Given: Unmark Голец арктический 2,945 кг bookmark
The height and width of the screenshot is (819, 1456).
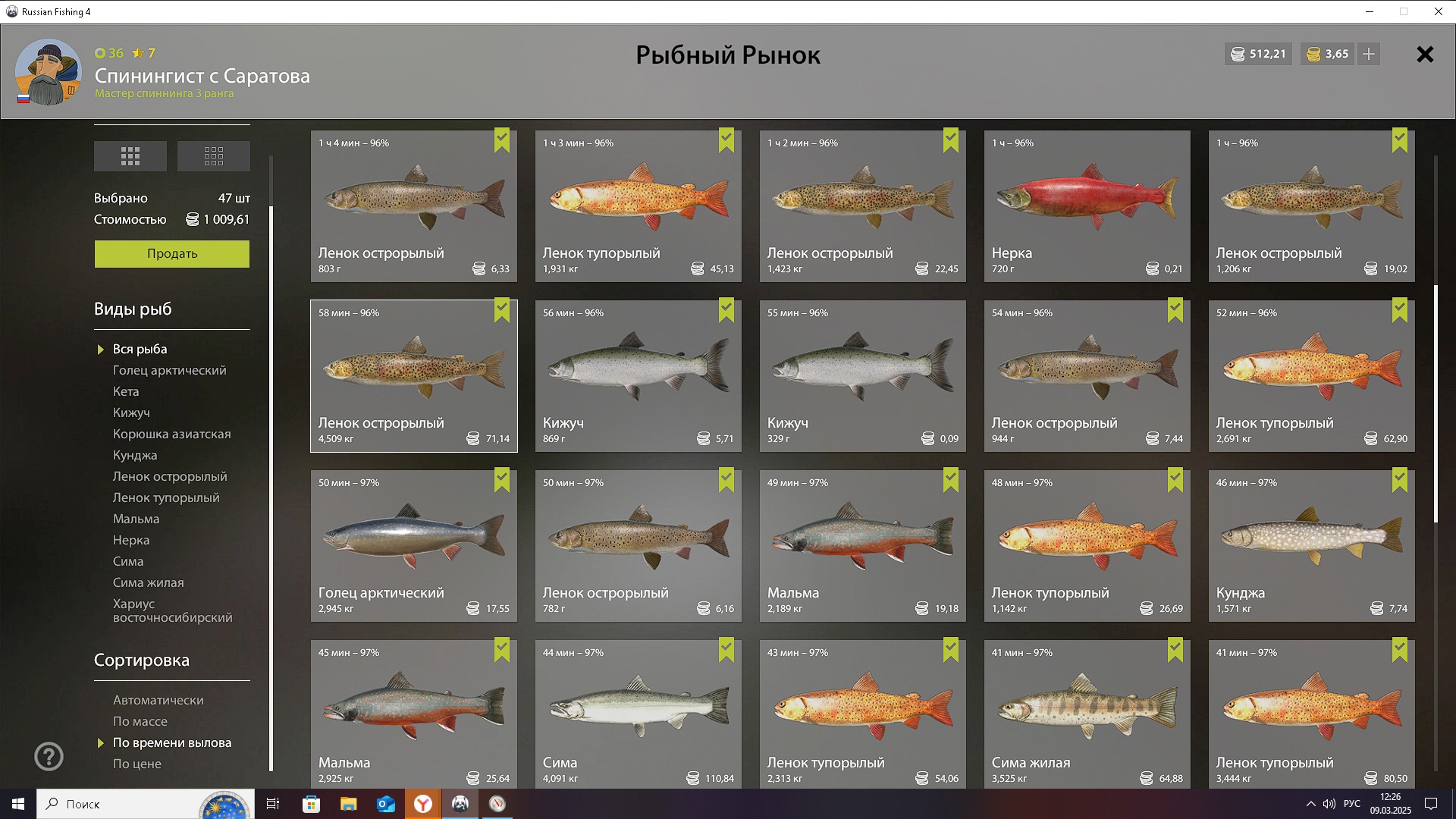Looking at the screenshot, I should click(x=502, y=481).
